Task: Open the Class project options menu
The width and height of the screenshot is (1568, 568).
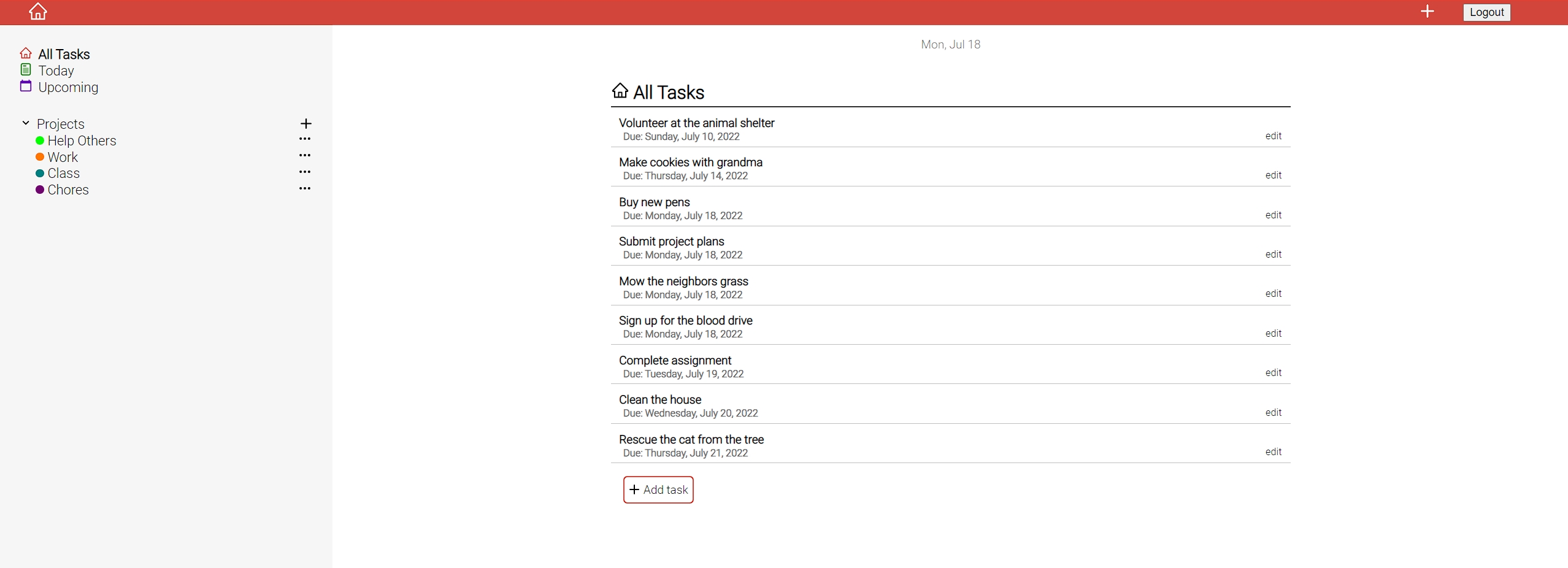Action: pos(304,172)
